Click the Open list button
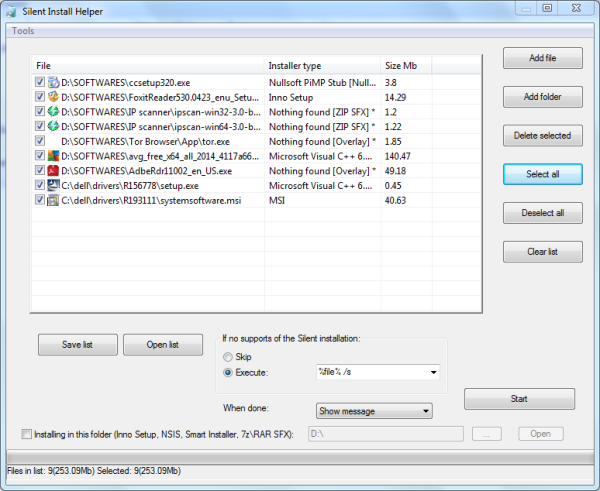 point(163,345)
